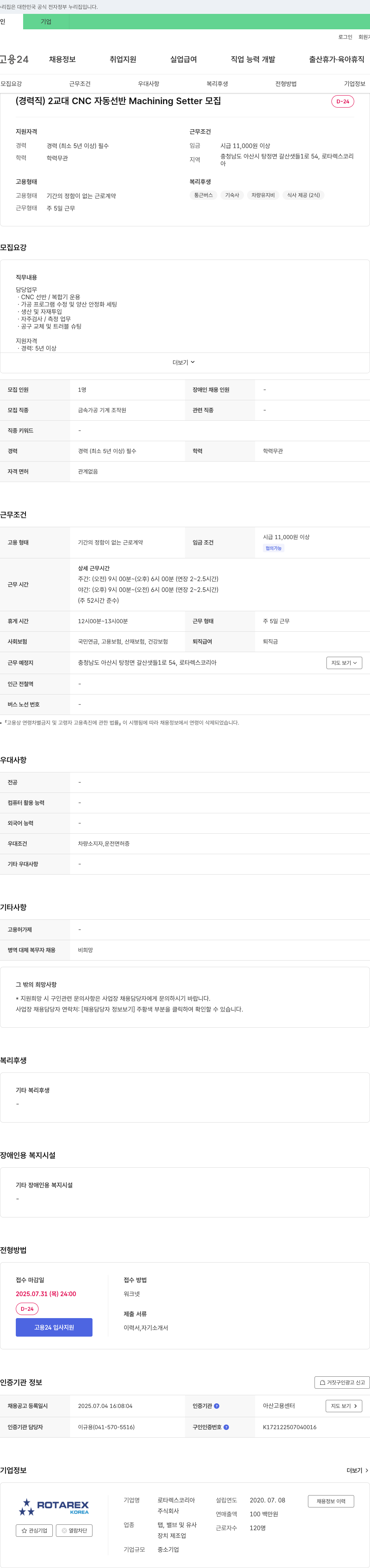Expand job description with 더보기

pyautogui.click(x=184, y=362)
